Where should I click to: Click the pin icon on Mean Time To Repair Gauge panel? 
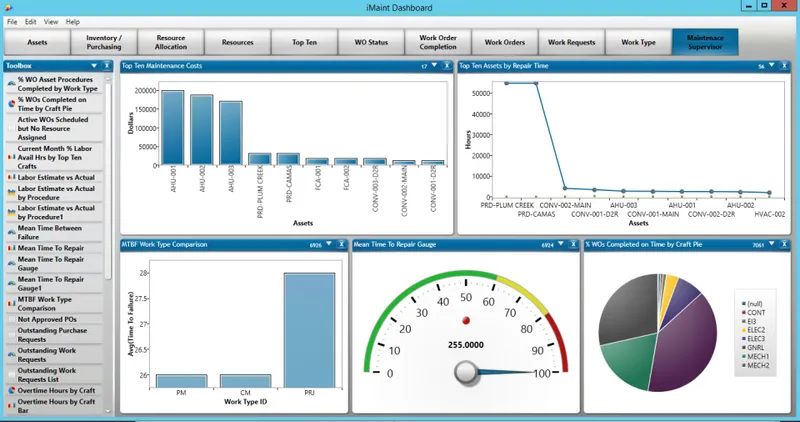[573, 245]
